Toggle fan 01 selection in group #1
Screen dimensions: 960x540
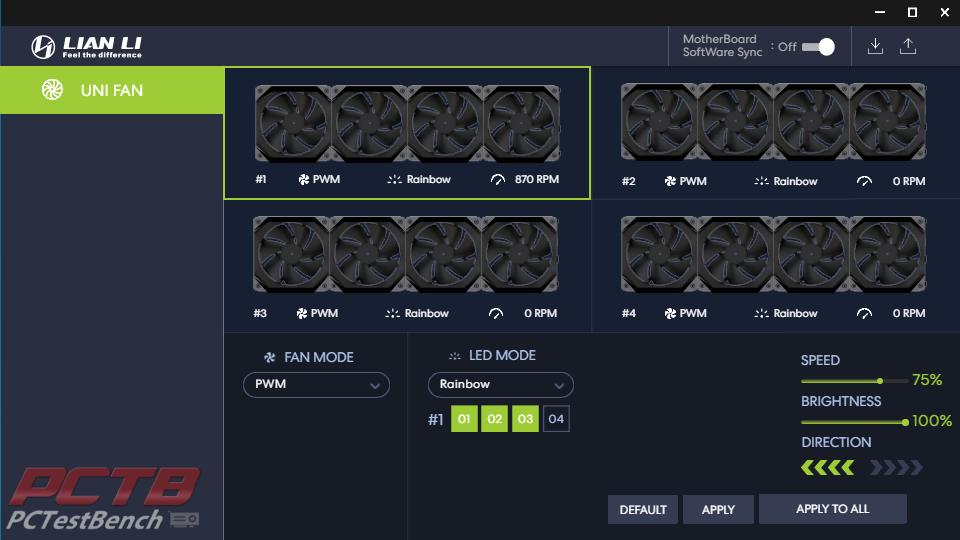click(464, 419)
